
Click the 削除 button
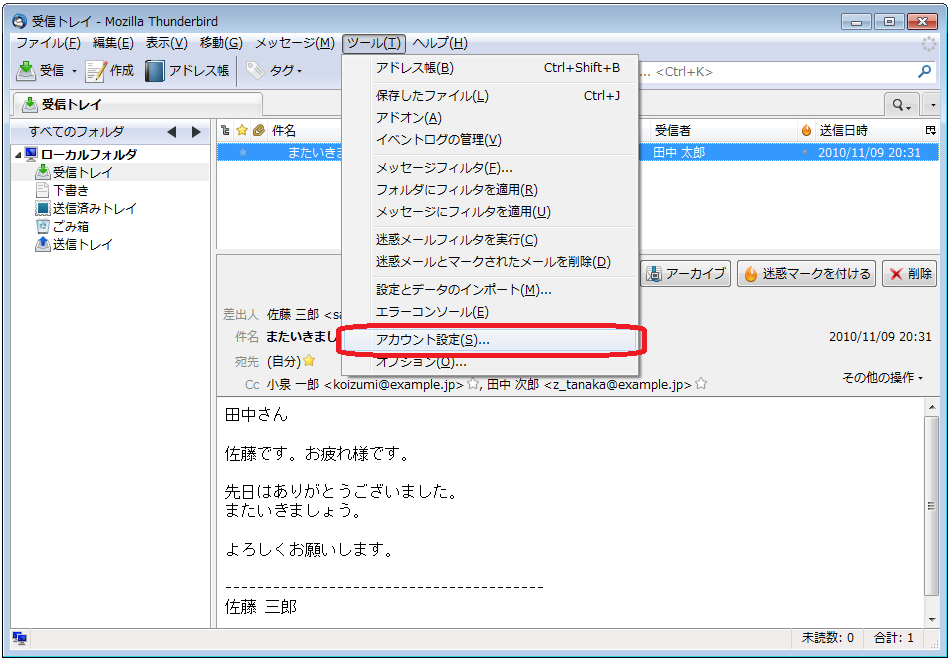pos(909,274)
